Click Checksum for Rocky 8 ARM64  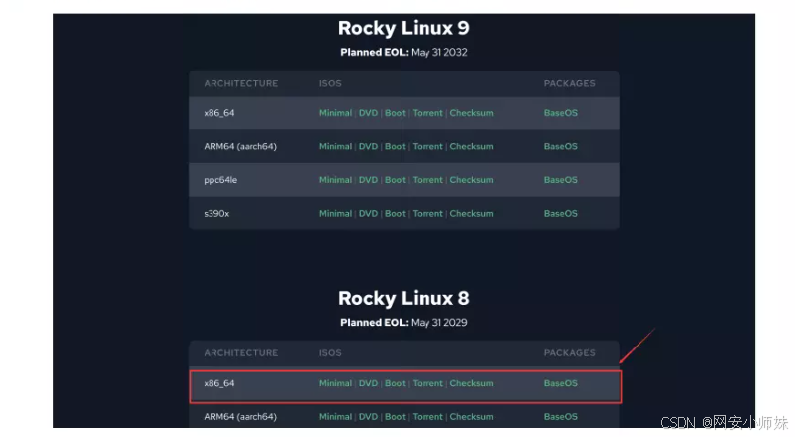pos(471,417)
